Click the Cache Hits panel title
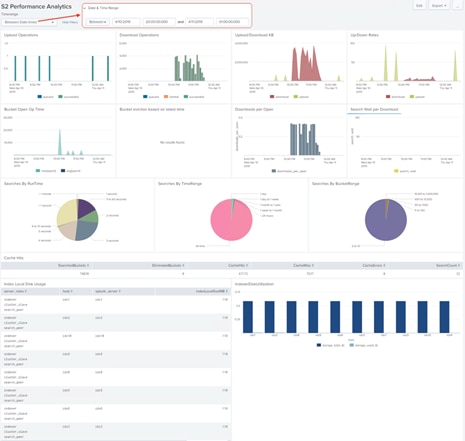Image resolution: width=465 pixels, height=441 pixels. tap(14, 258)
